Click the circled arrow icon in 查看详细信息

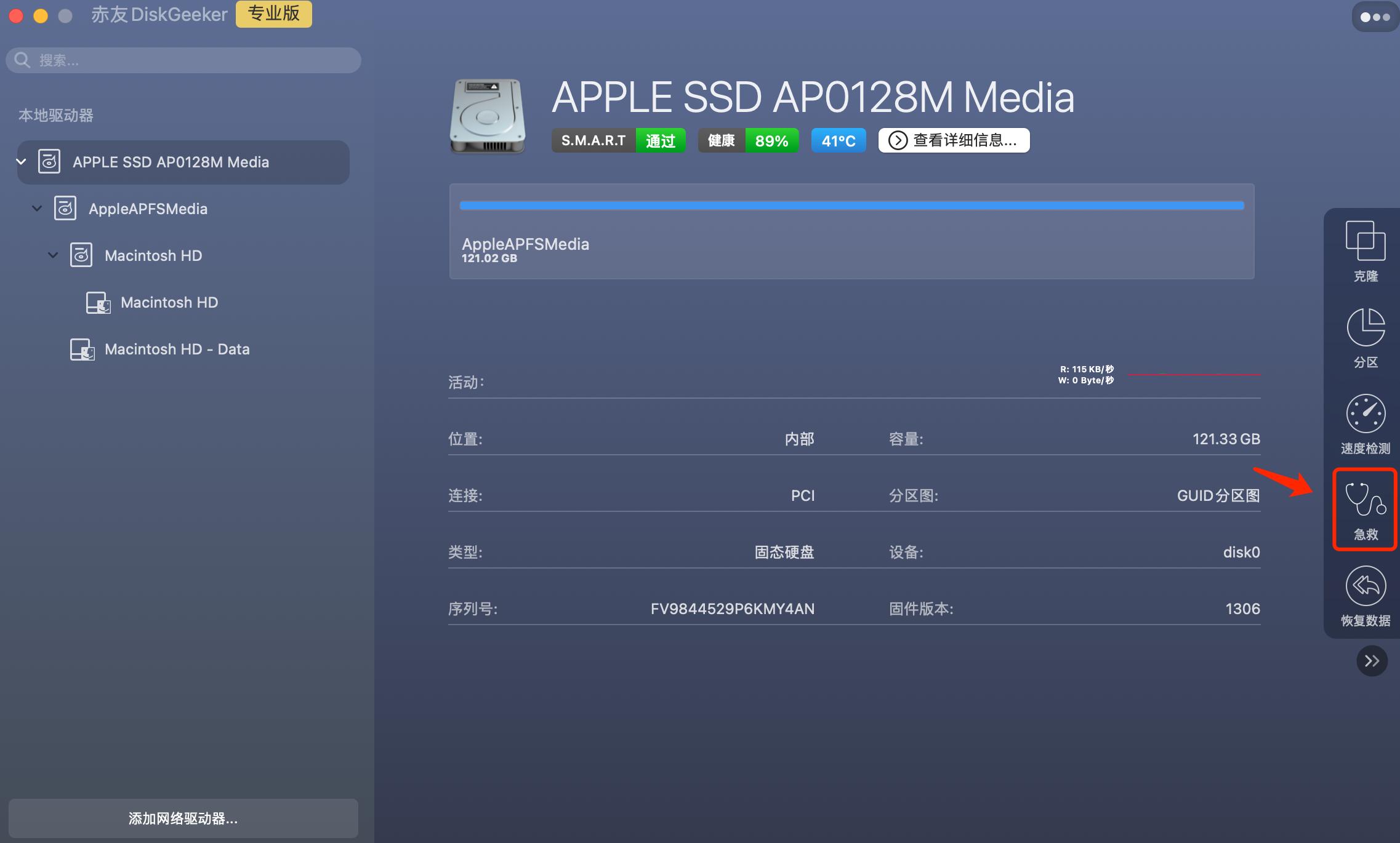(898, 140)
